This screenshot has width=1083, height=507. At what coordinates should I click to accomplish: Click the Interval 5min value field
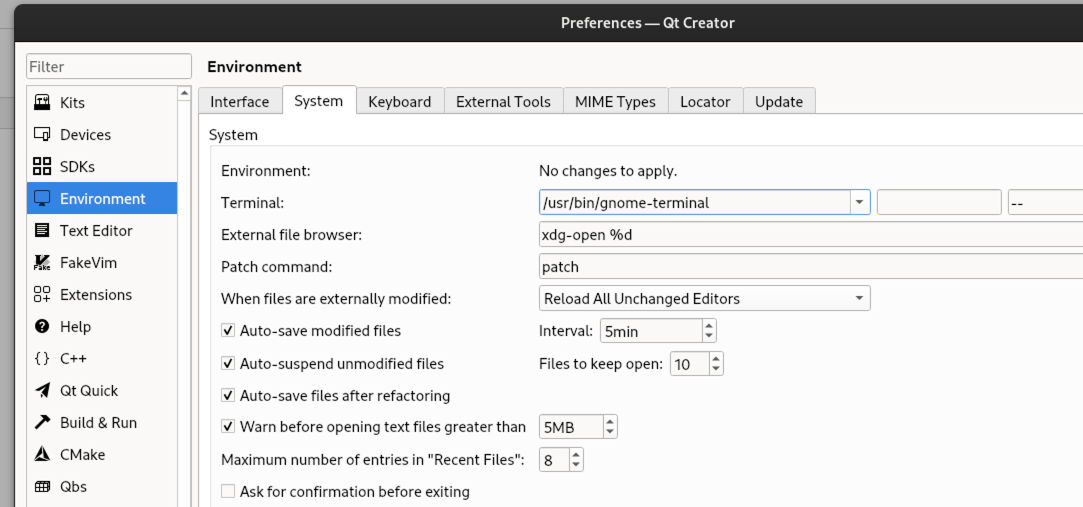tap(652, 331)
